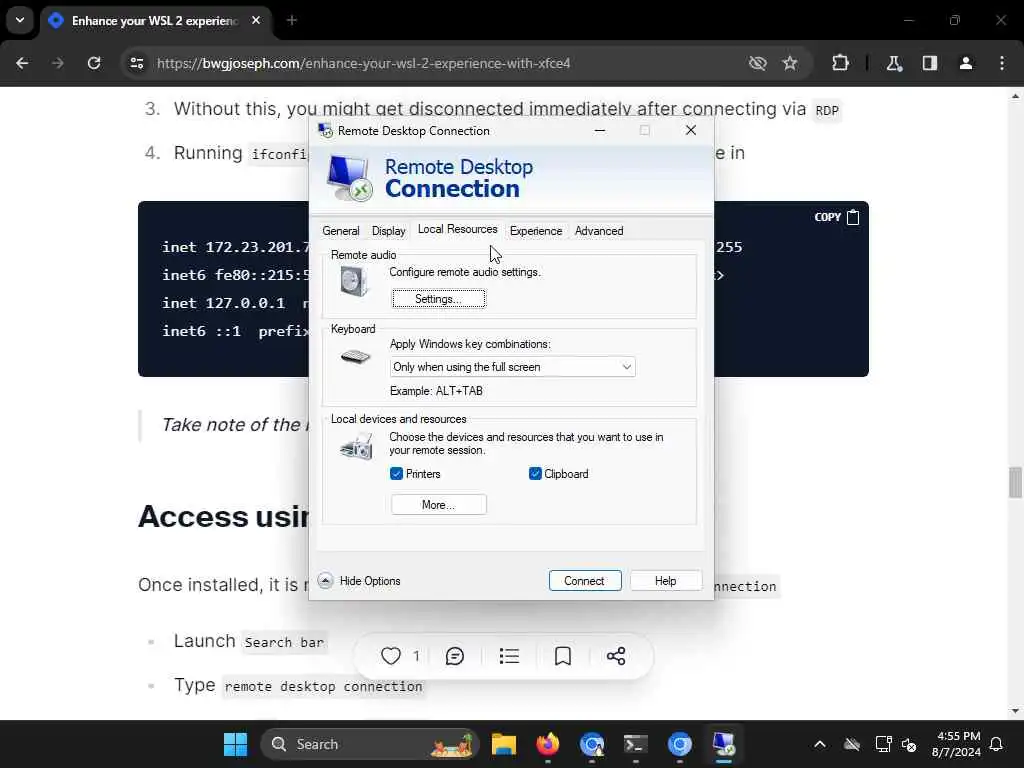Open Firefox from taskbar
Image resolution: width=1024 pixels, height=768 pixels.
click(548, 744)
